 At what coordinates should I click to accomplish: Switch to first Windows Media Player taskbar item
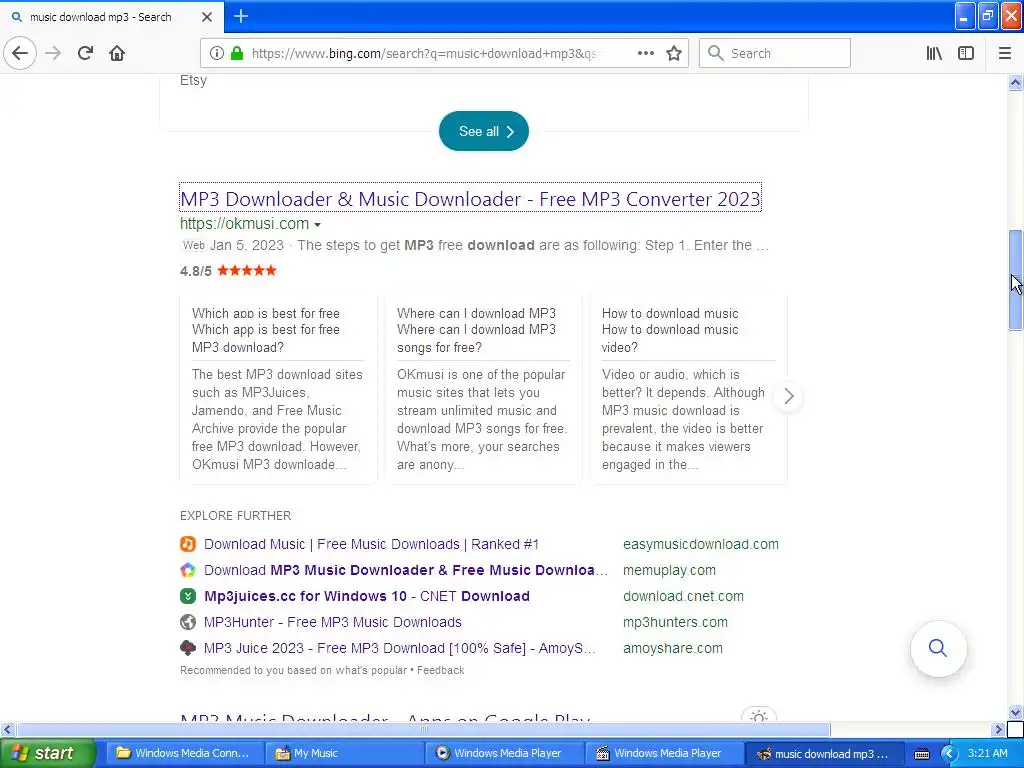[x=504, y=753]
